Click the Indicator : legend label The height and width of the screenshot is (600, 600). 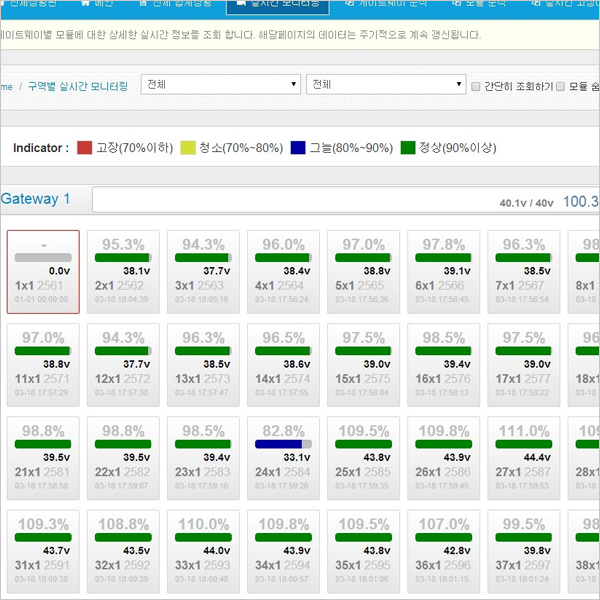tap(41, 148)
